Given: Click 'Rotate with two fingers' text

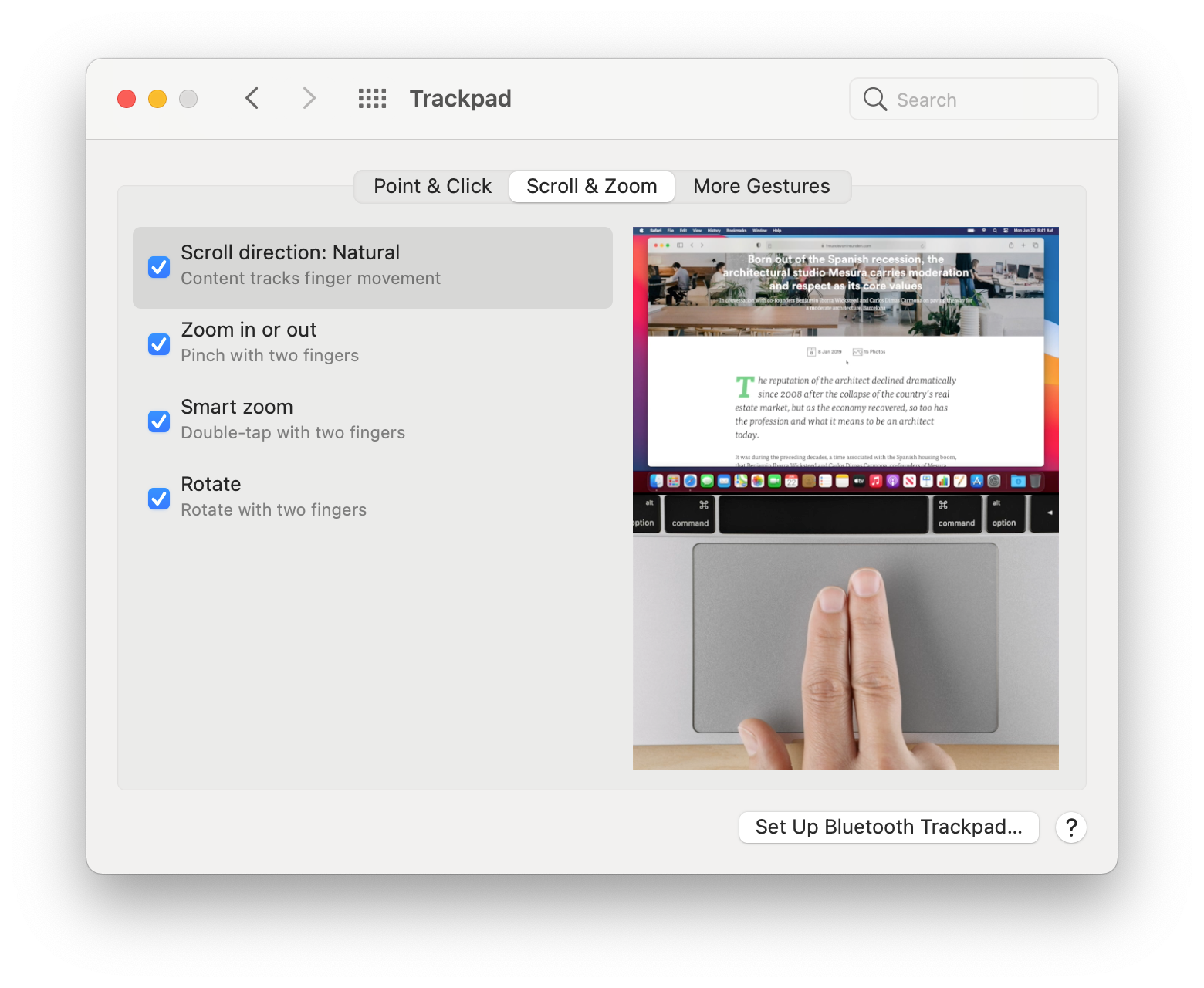Looking at the screenshot, I should point(274,510).
